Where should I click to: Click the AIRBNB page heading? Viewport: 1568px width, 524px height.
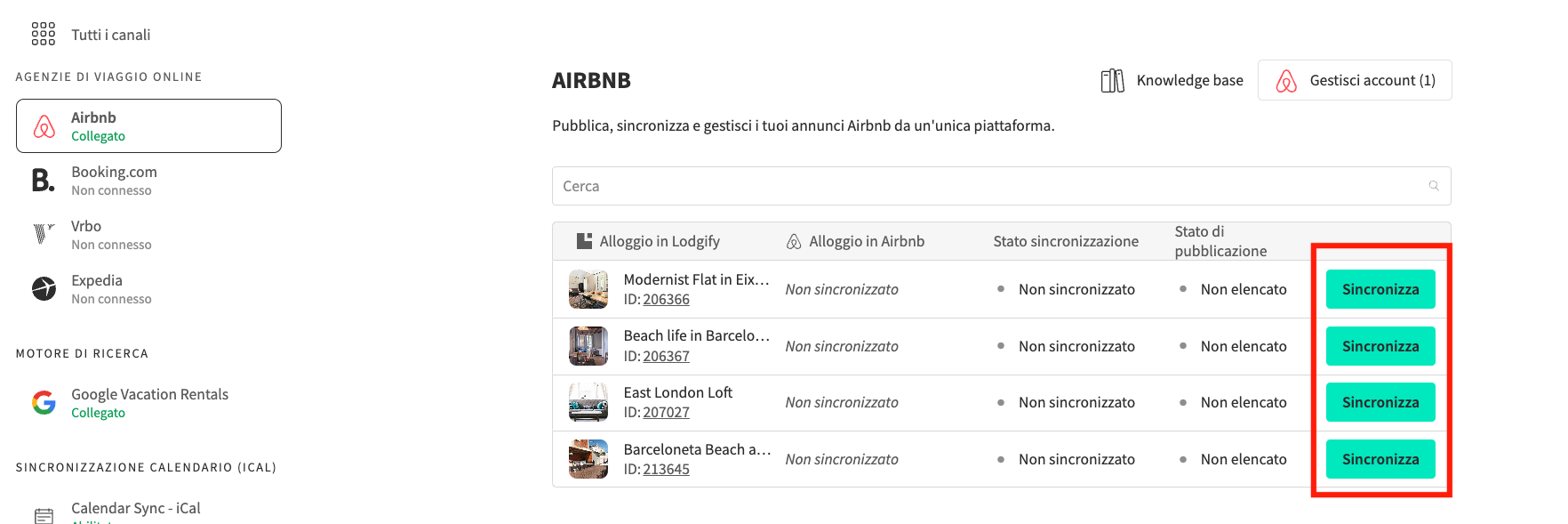(591, 81)
